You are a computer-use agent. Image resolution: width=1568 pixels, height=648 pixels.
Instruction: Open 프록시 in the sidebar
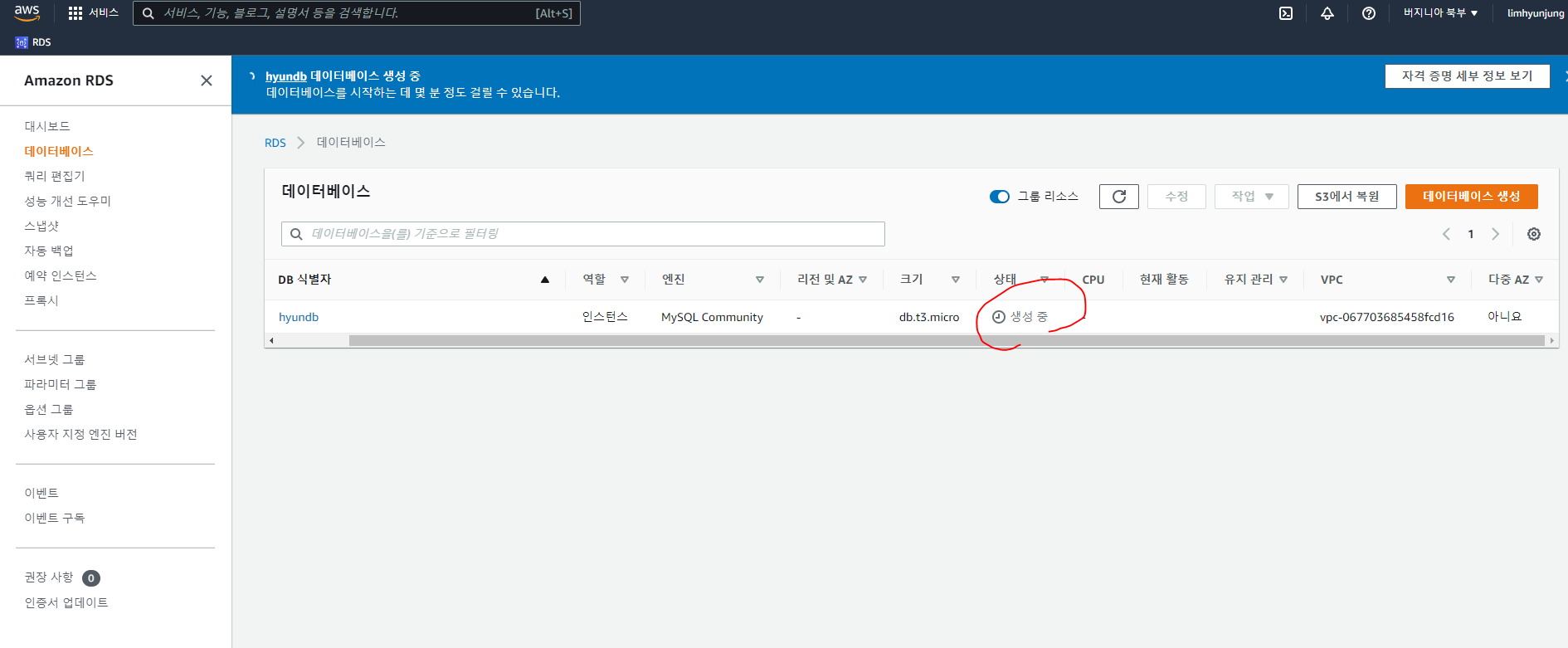[x=41, y=300]
